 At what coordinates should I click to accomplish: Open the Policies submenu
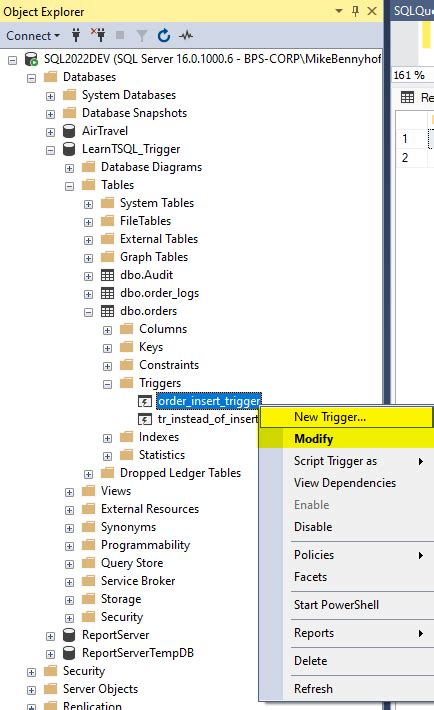[x=347, y=555]
